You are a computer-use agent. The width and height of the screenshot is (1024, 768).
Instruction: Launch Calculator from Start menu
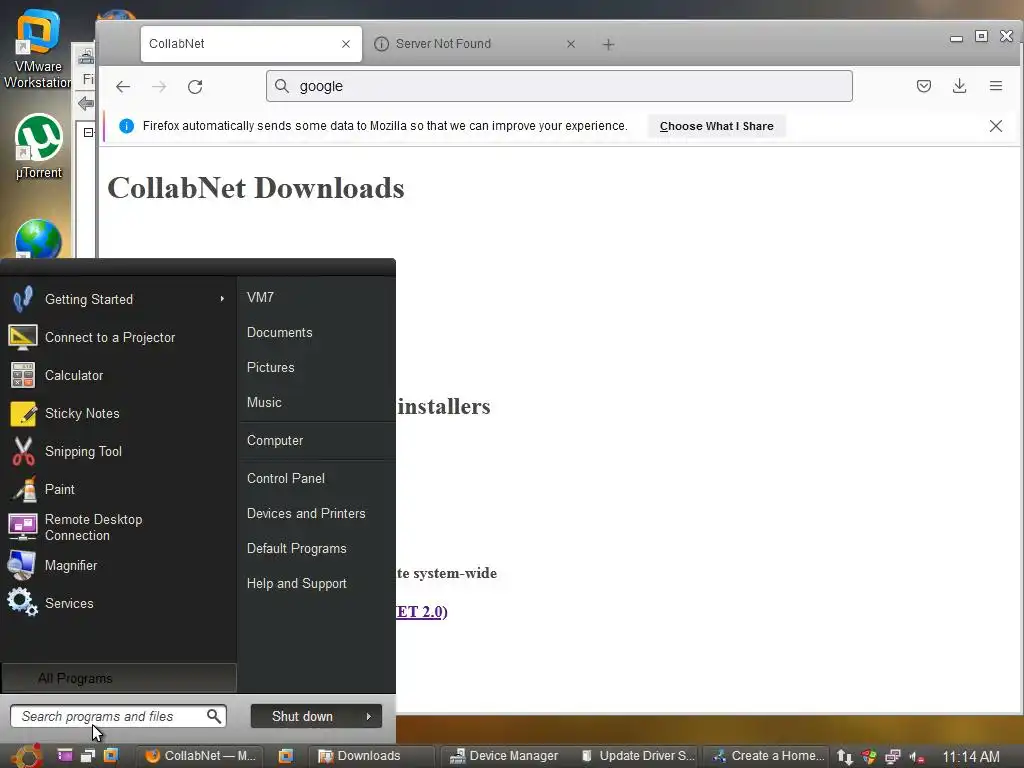118,376
